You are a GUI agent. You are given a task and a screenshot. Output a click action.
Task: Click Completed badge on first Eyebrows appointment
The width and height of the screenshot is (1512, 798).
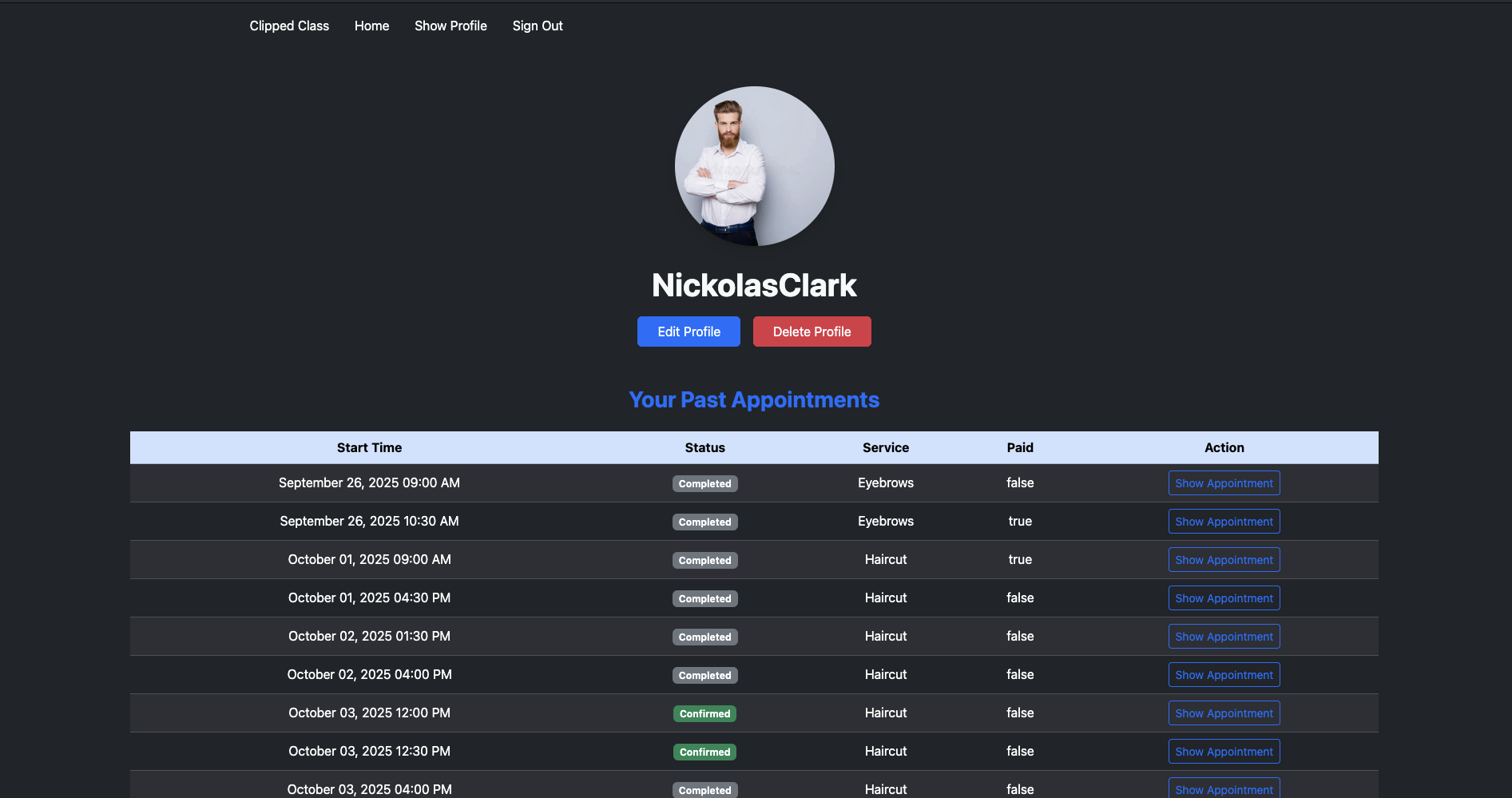click(704, 484)
